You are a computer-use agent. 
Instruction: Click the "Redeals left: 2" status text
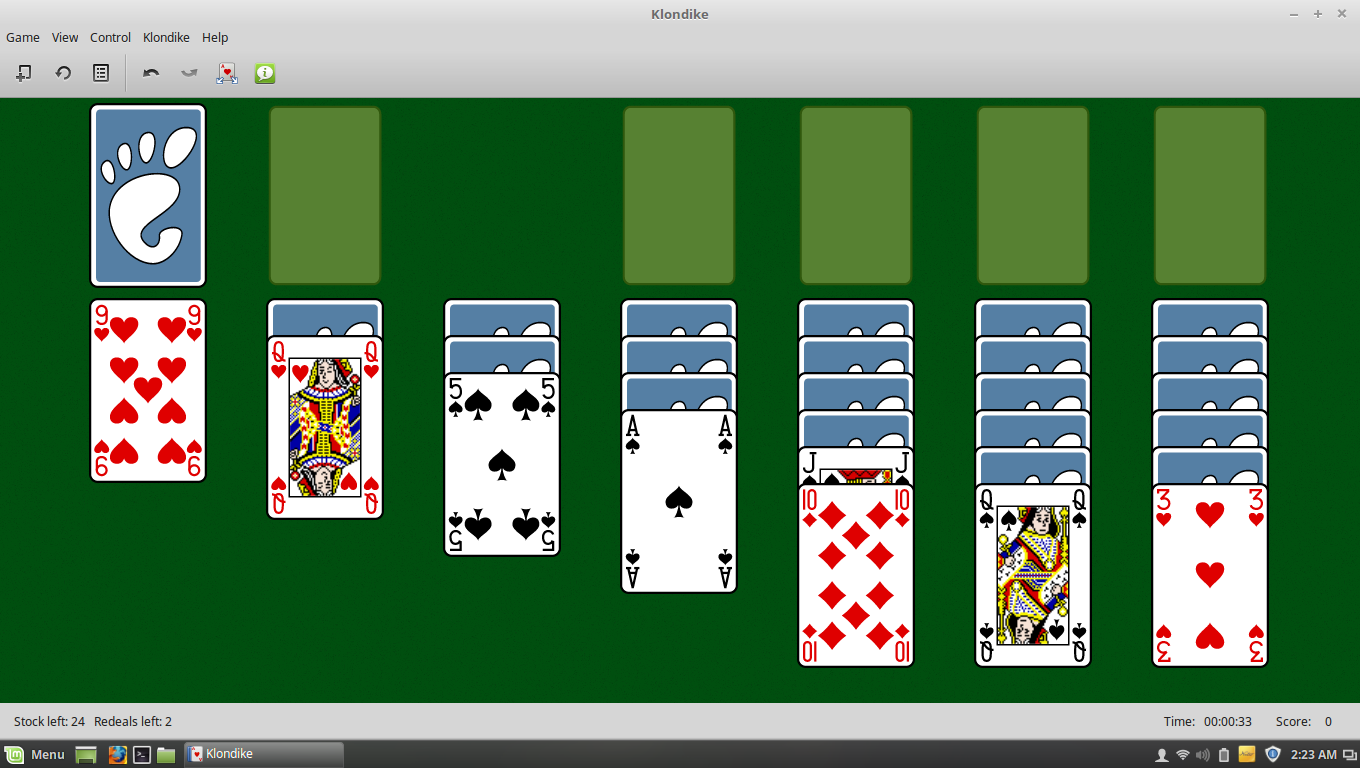coord(133,721)
